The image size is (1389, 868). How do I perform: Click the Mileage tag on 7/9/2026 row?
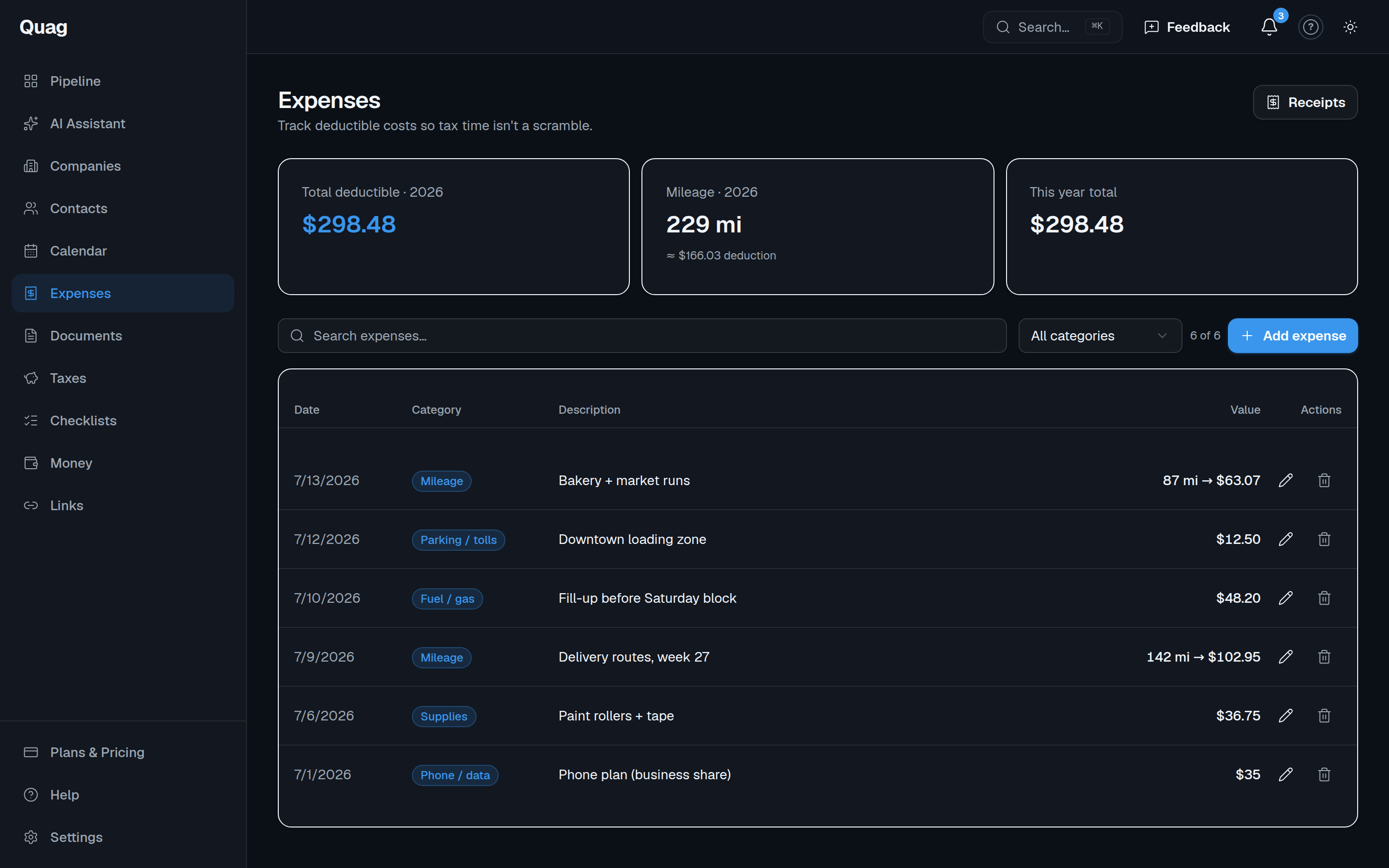pos(441,657)
